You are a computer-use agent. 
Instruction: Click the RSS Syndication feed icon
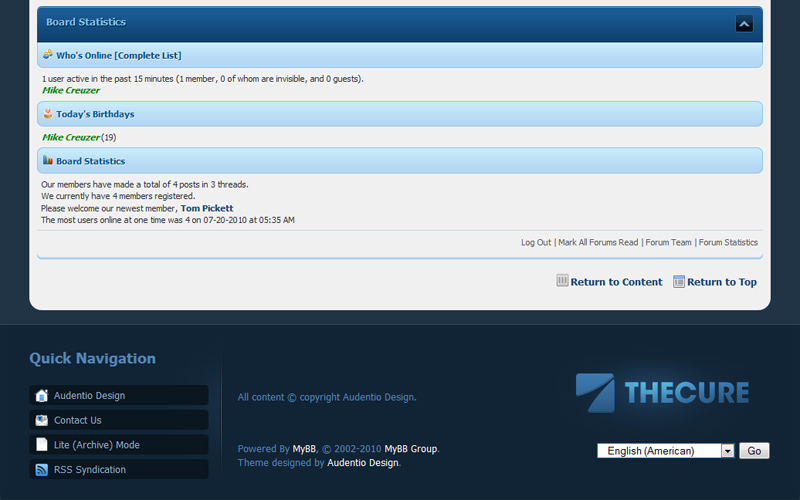click(x=41, y=469)
